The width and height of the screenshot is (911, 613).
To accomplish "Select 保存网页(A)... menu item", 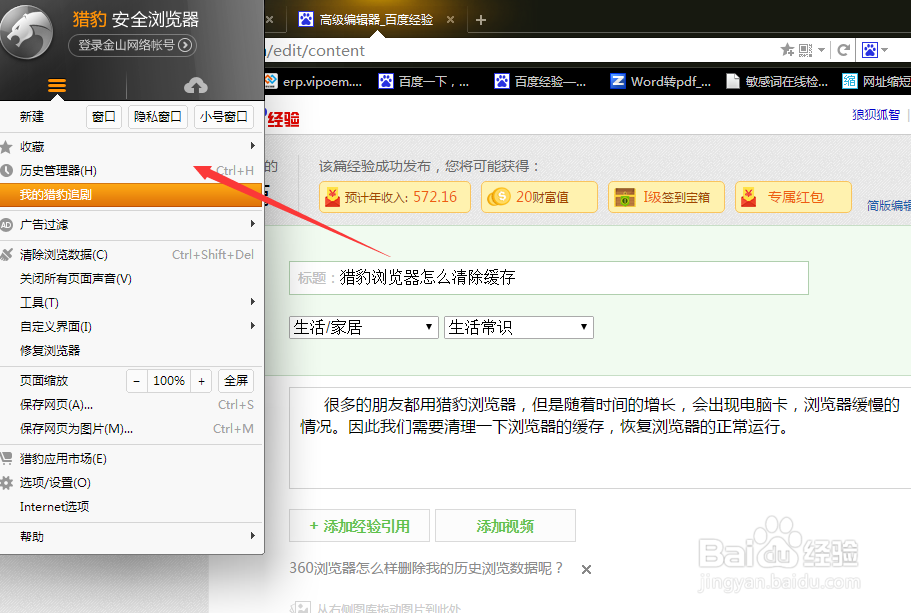I will tap(131, 404).
